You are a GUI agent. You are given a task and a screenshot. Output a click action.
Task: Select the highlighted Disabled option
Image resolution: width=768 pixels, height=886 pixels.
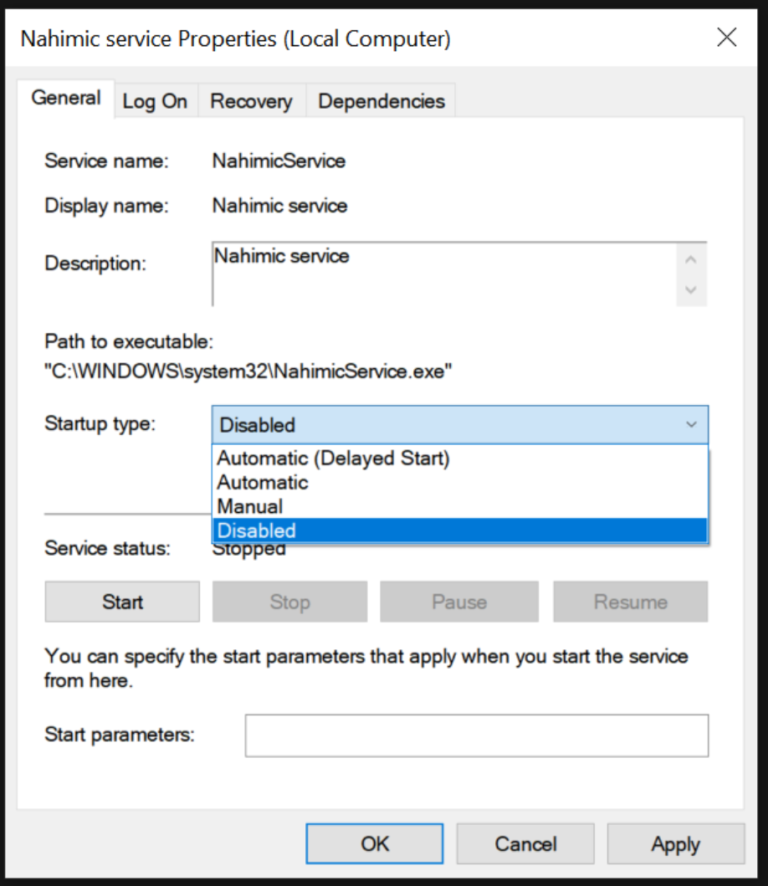[x=257, y=530]
